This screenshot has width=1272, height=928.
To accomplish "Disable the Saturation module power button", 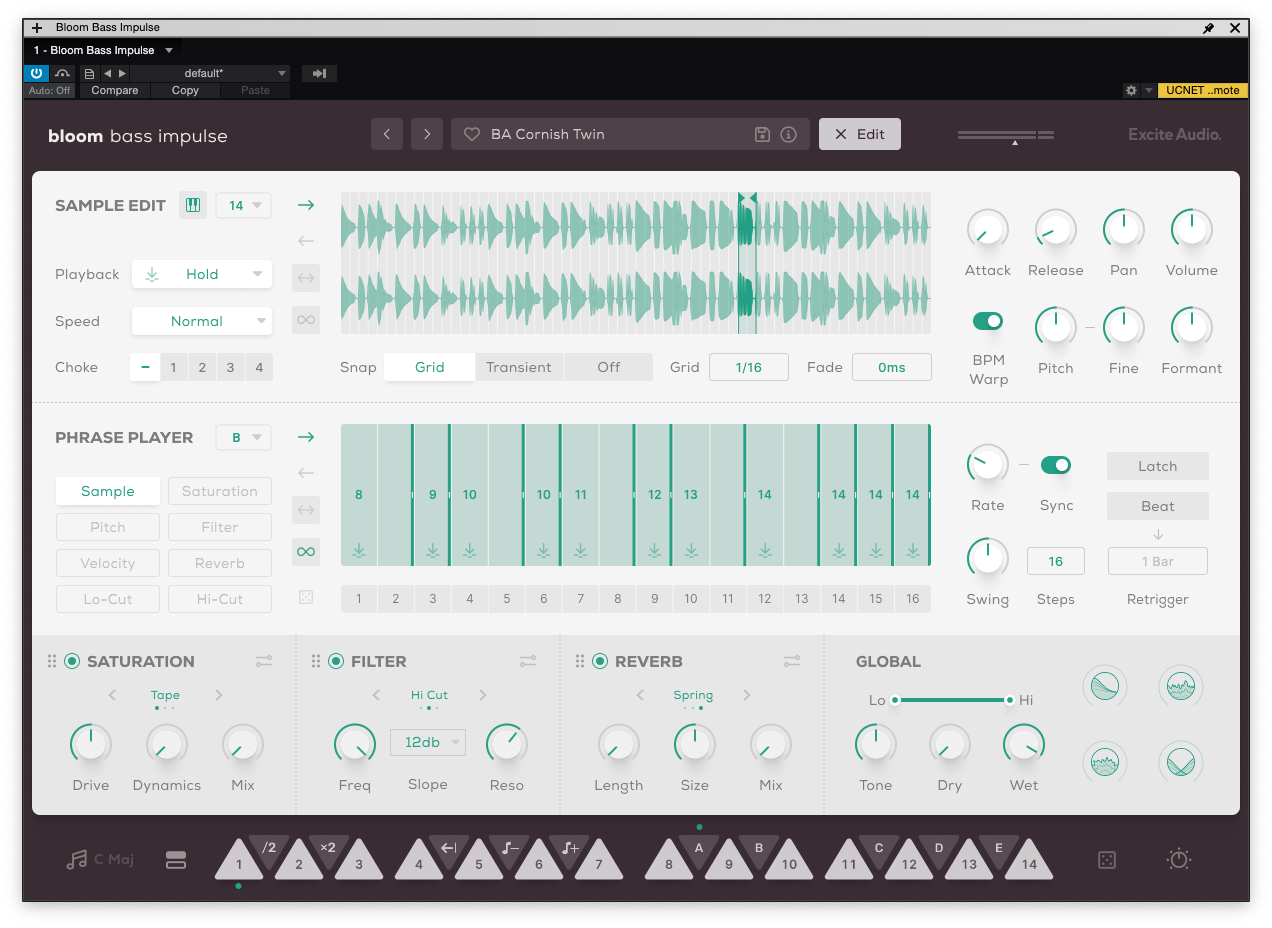I will 72,661.
